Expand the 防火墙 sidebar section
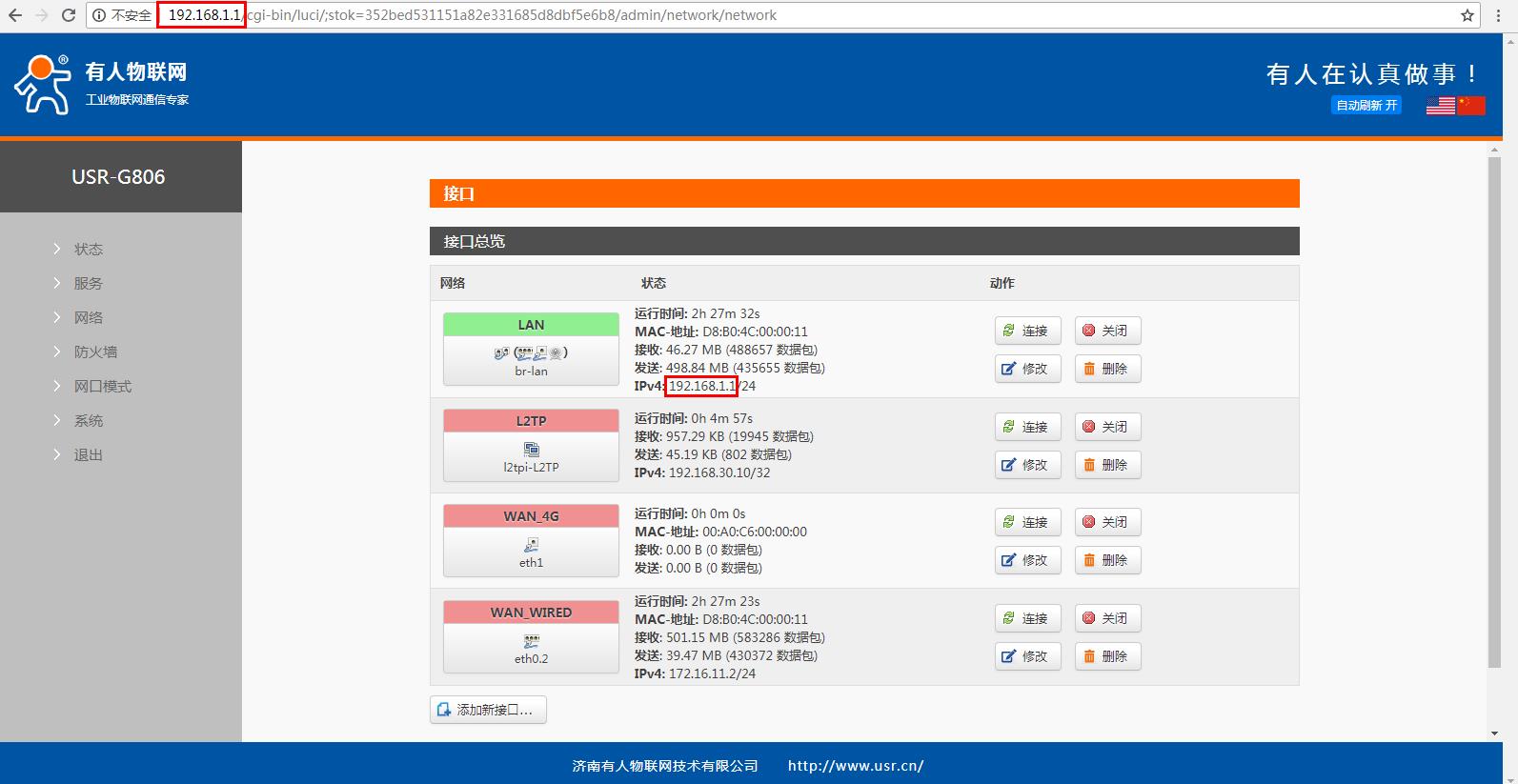The height and width of the screenshot is (784, 1518). [95, 352]
